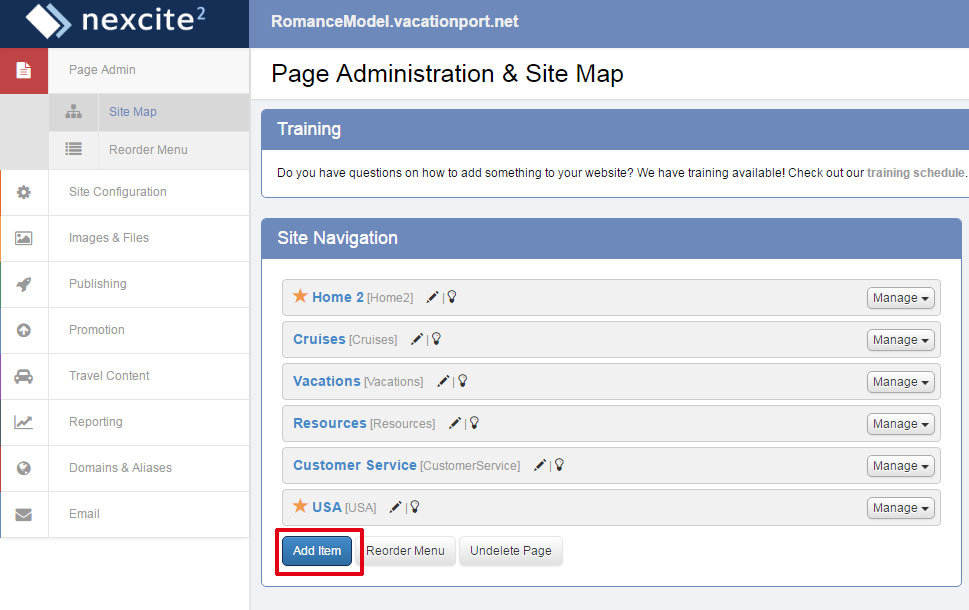Click the Reorder Menu button below the list
Screen dimensions: 969x610
coord(405,551)
